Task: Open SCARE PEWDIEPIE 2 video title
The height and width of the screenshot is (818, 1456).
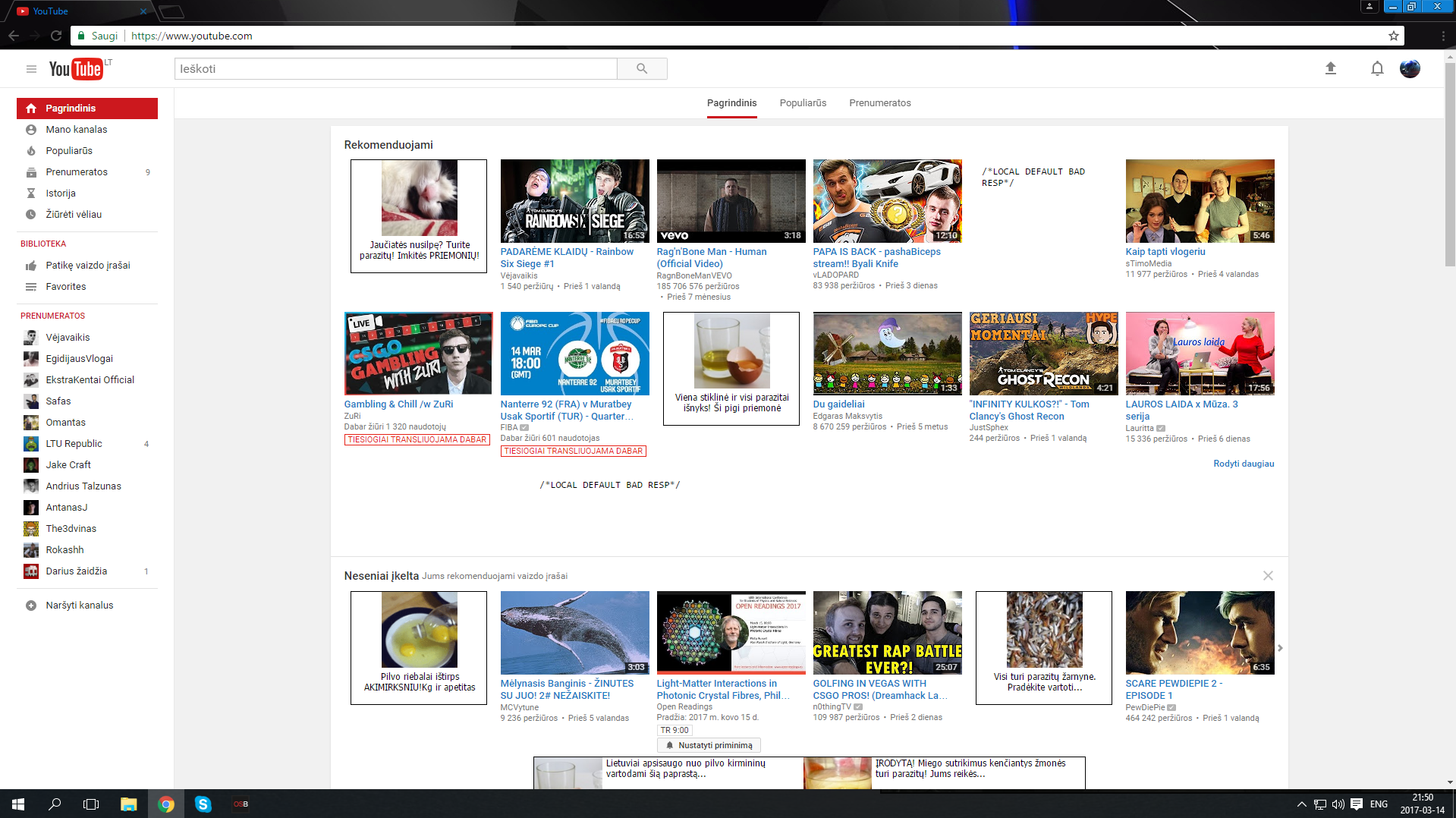Action: (x=1174, y=690)
